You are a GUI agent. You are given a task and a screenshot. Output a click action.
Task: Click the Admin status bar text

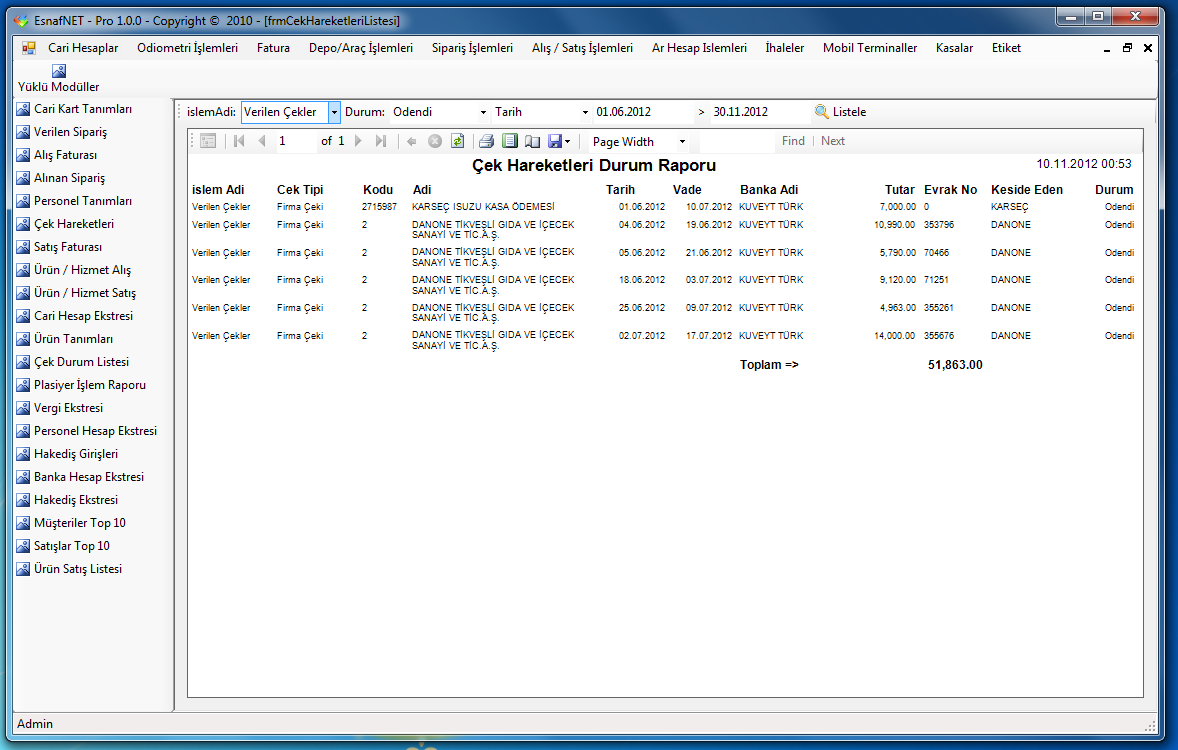[35, 724]
